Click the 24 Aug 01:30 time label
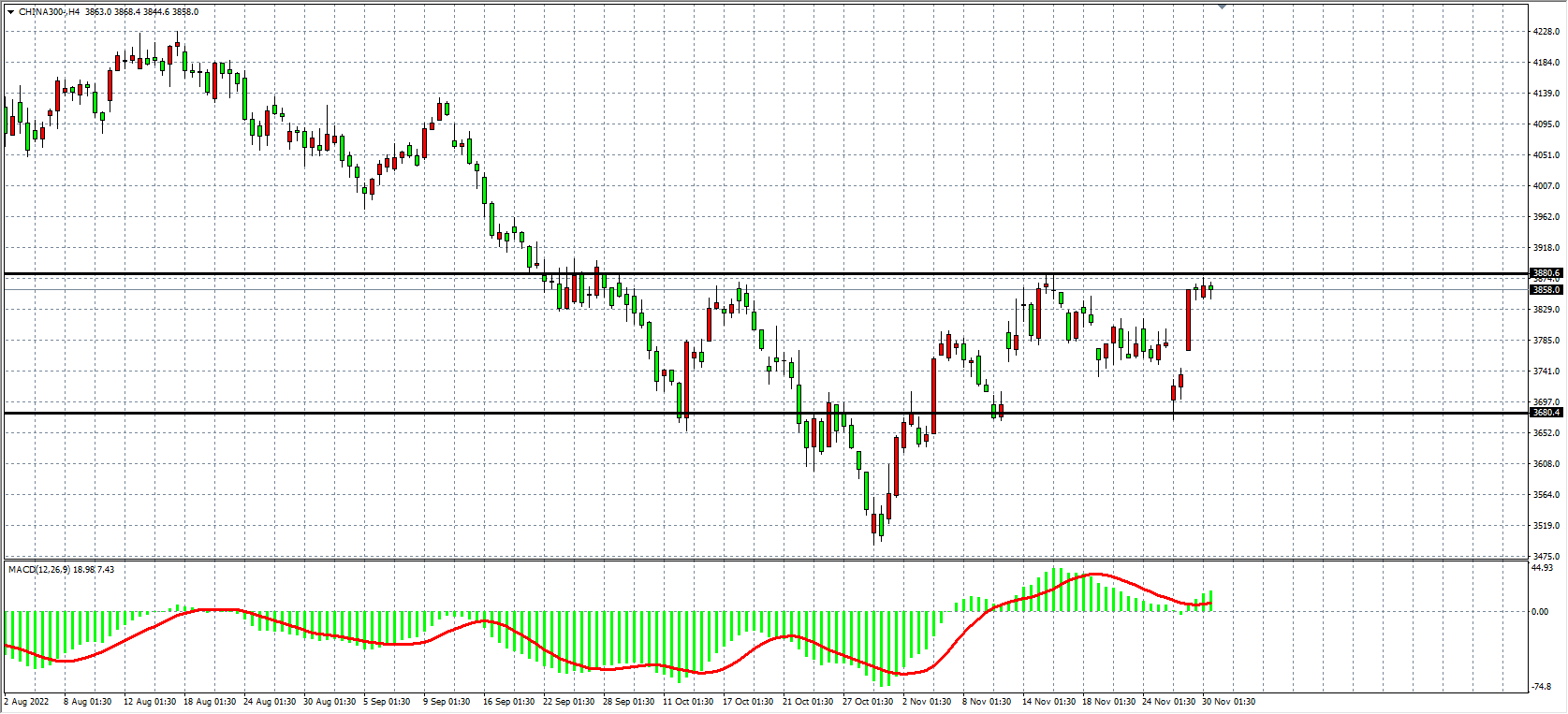The image size is (1568, 714). (269, 702)
